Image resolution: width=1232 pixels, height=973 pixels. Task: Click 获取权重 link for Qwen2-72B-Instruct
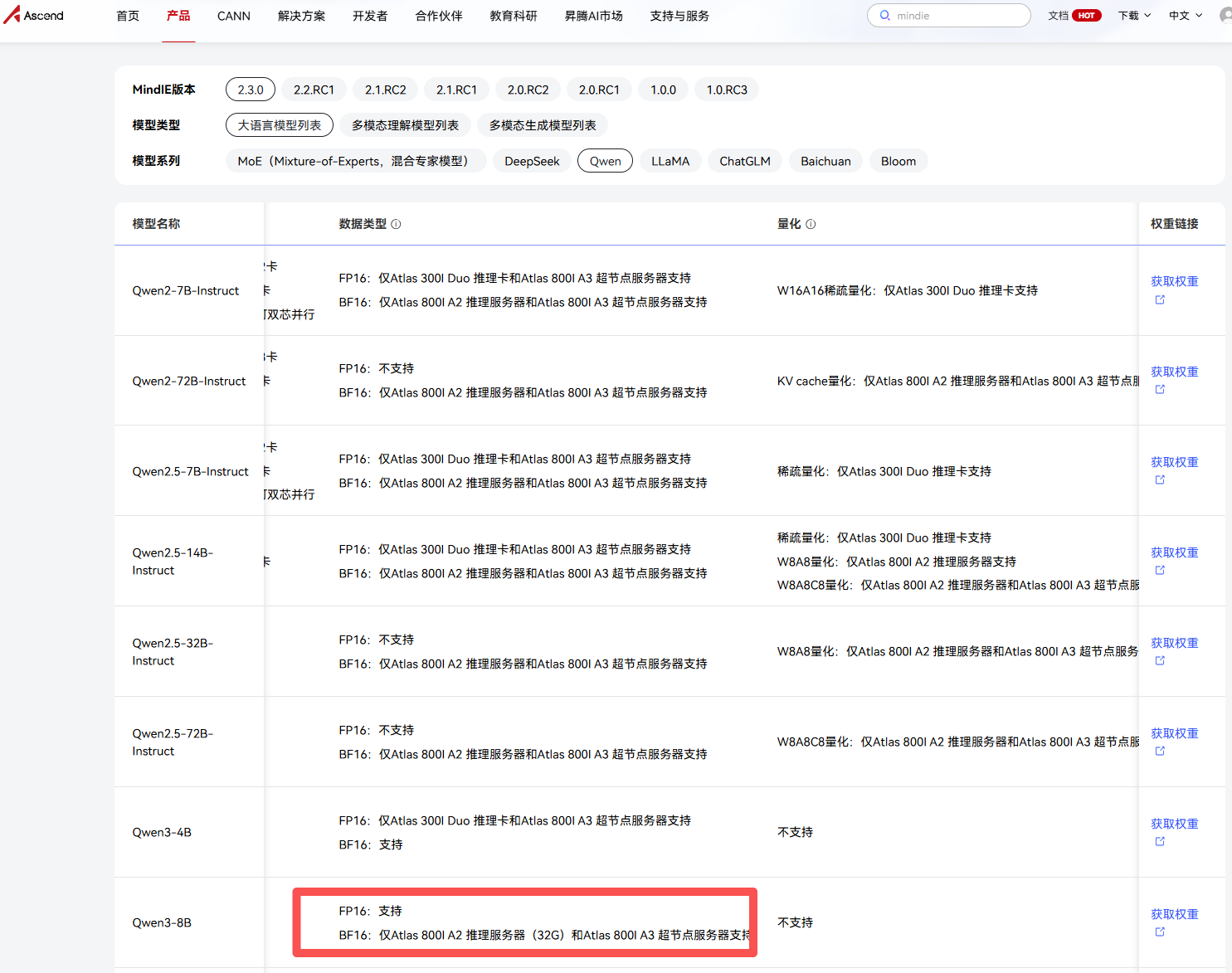[x=1175, y=372]
